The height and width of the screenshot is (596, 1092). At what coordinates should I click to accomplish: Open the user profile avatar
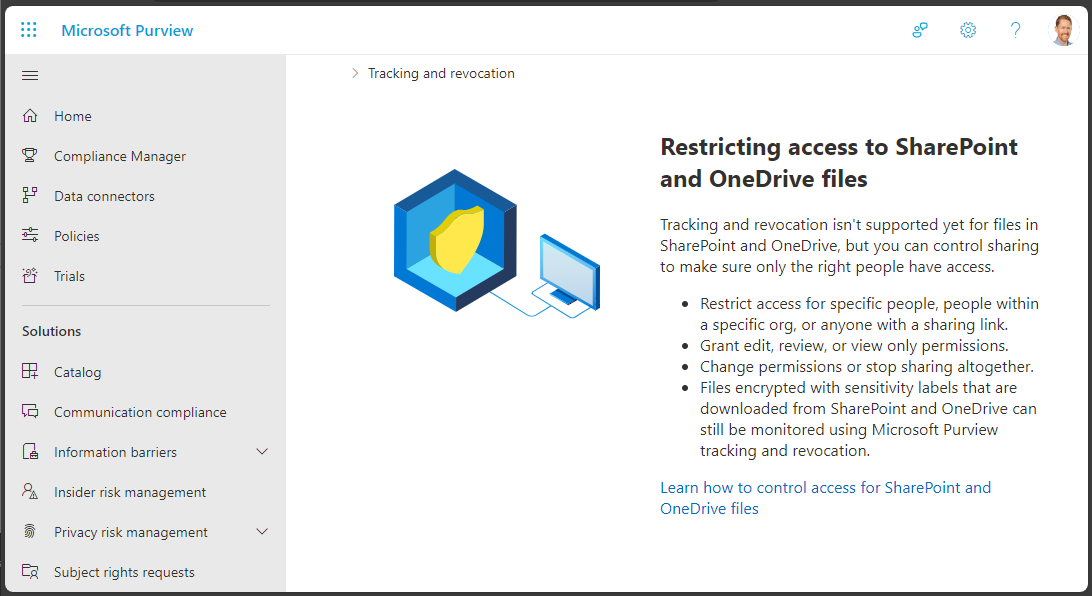click(x=1063, y=29)
